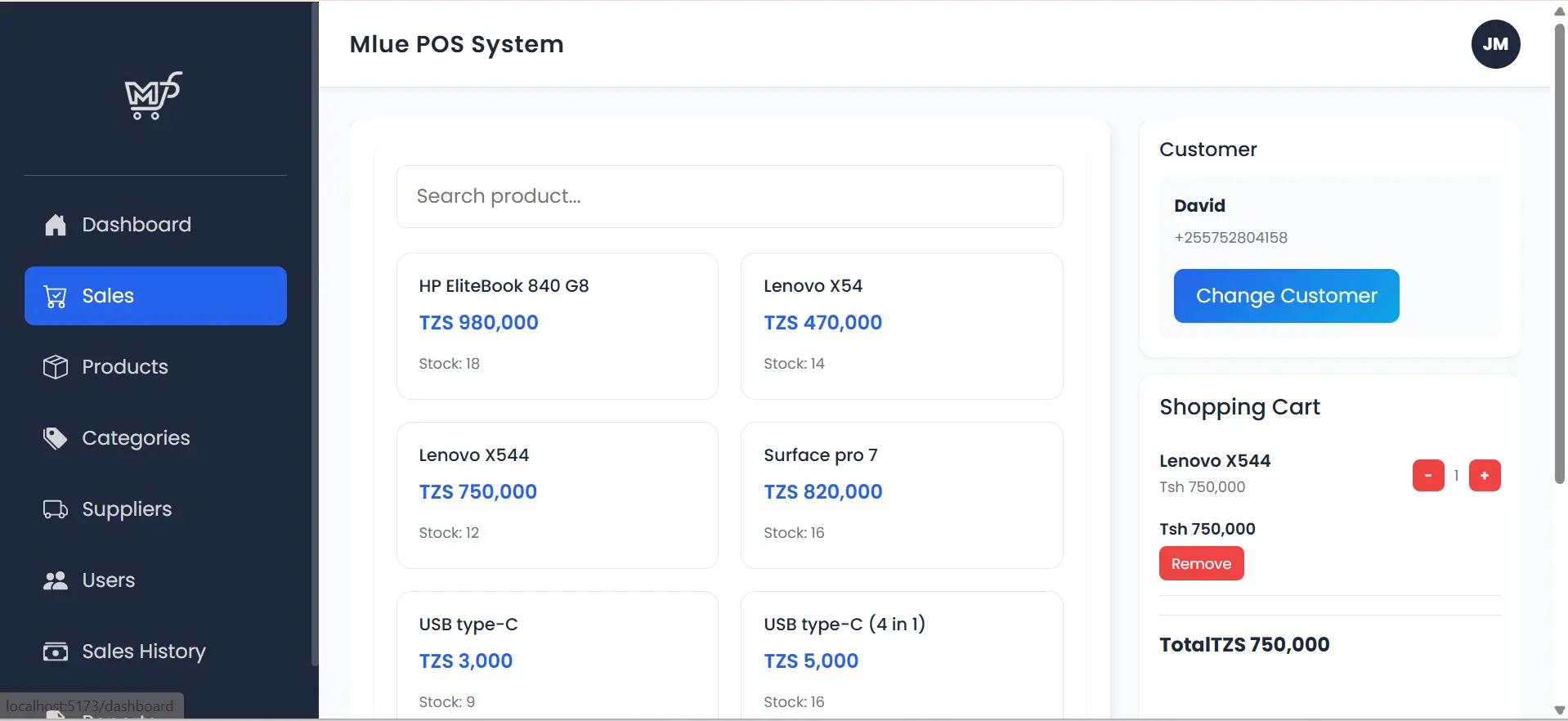1568x721 pixels.
Task: Click the Dashboard house icon
Action: point(55,225)
